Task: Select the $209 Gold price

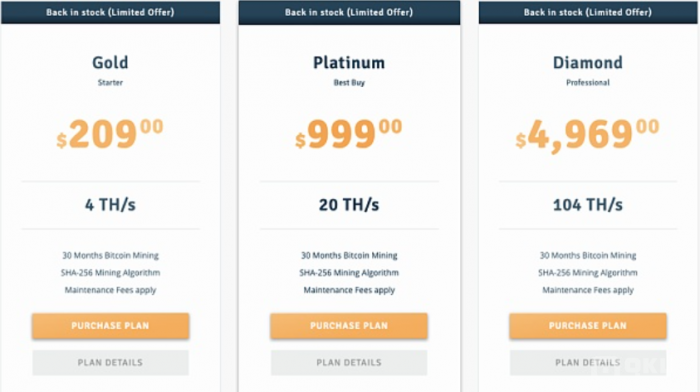Action: [x=110, y=134]
